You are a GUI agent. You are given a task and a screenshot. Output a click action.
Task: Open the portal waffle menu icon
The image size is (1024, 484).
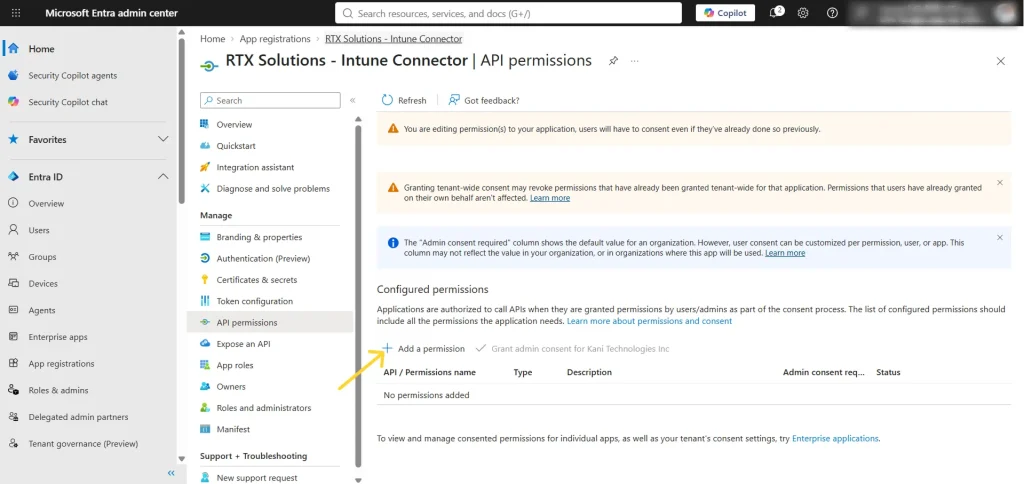click(x=16, y=13)
